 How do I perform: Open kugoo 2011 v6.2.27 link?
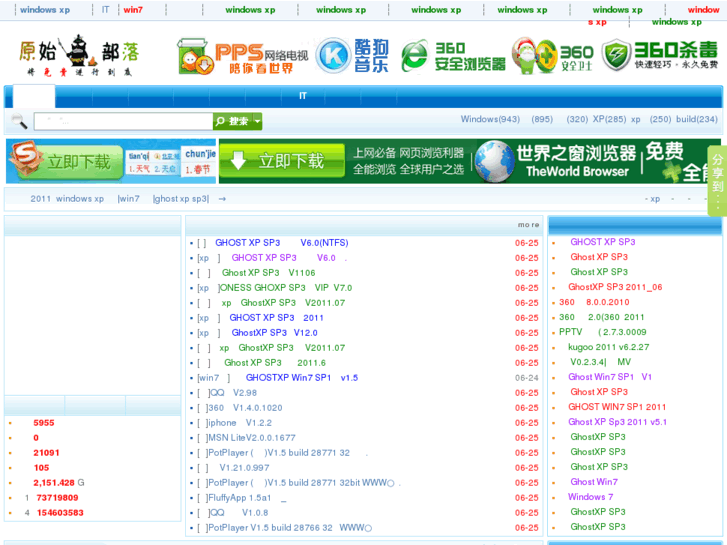pyautogui.click(x=609, y=347)
